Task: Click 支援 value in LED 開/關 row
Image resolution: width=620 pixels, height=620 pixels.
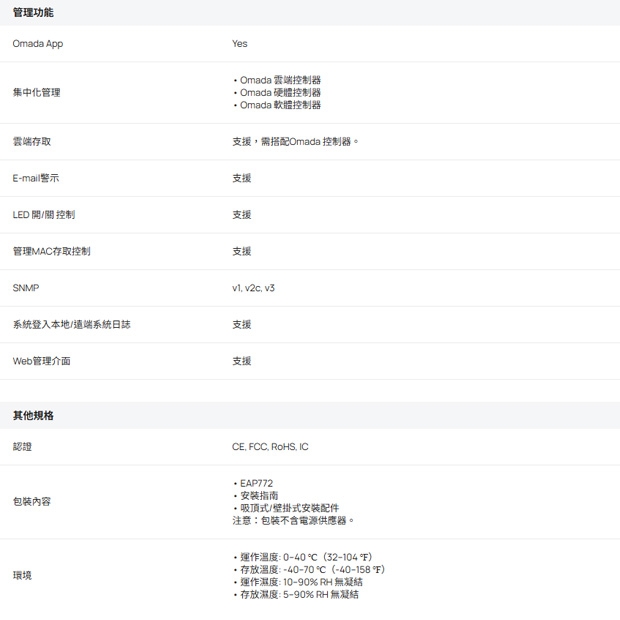Action: coord(242,215)
